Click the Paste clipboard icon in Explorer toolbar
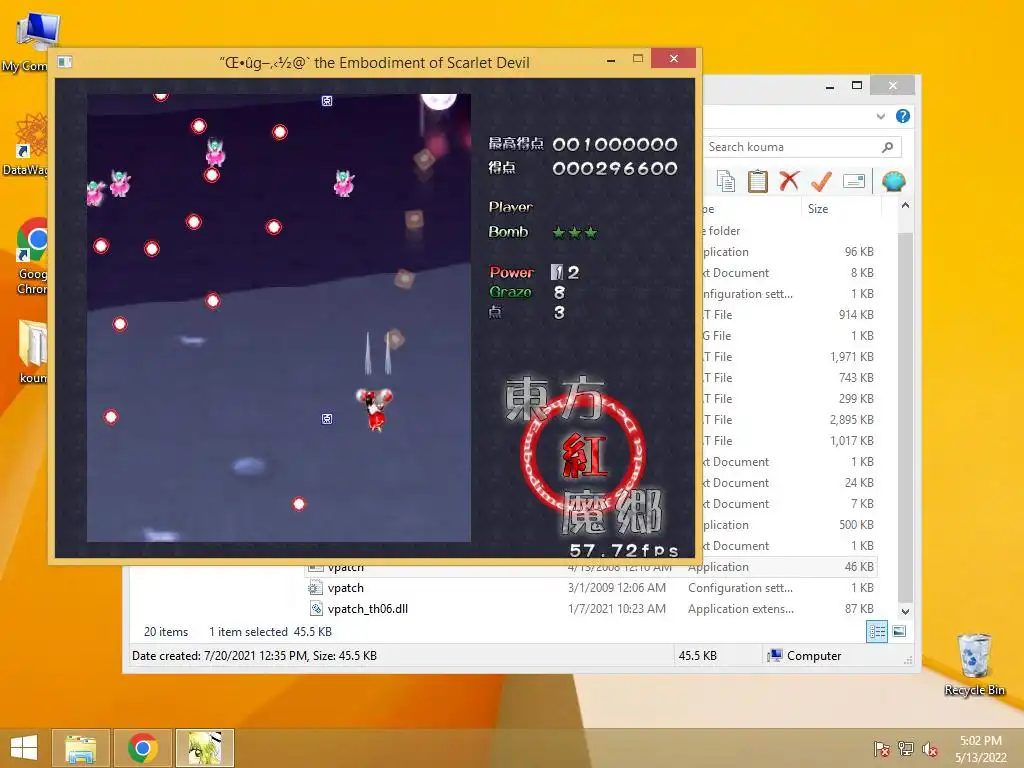 click(758, 181)
